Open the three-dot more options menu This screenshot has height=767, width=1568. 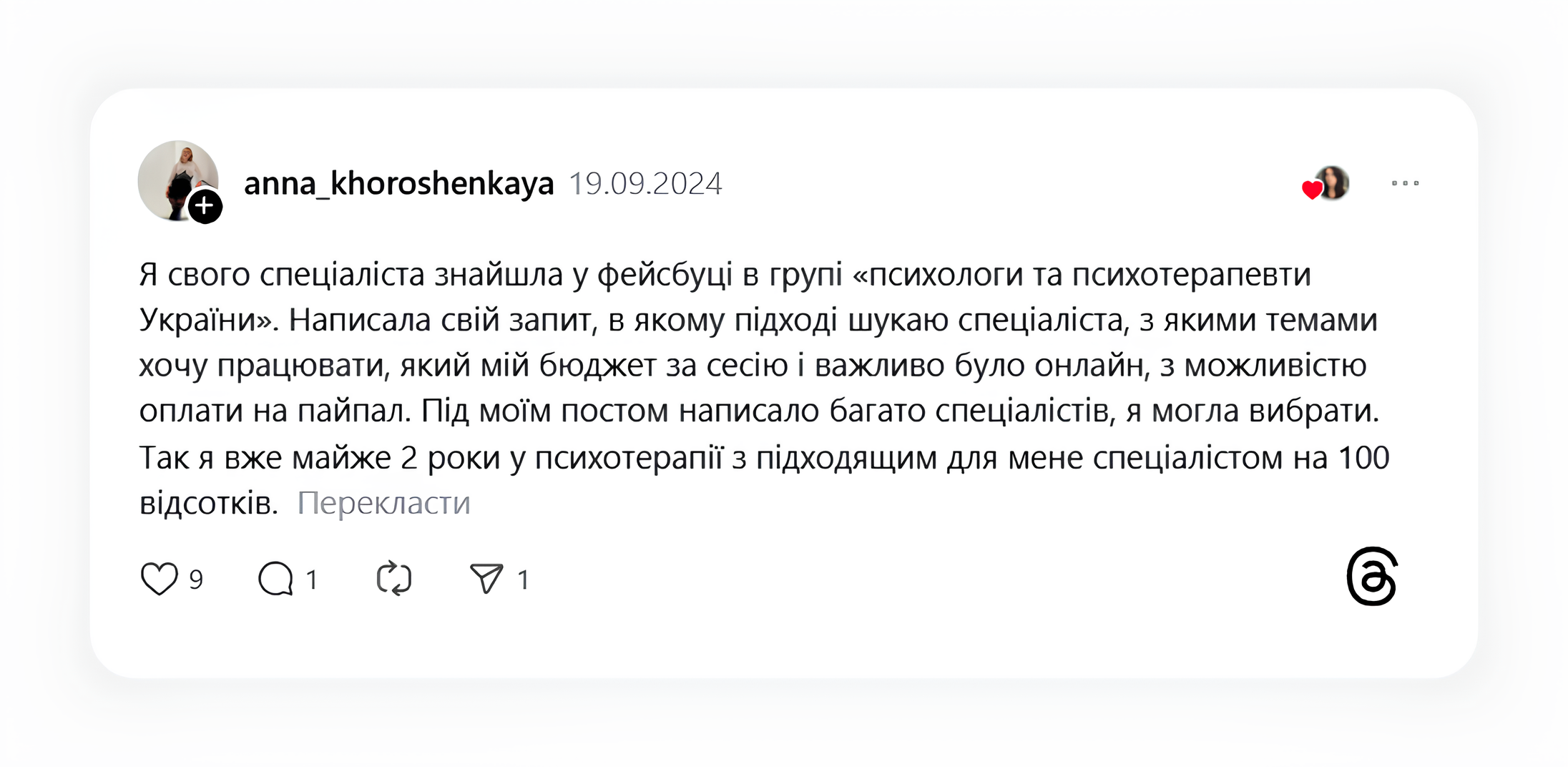(1405, 184)
